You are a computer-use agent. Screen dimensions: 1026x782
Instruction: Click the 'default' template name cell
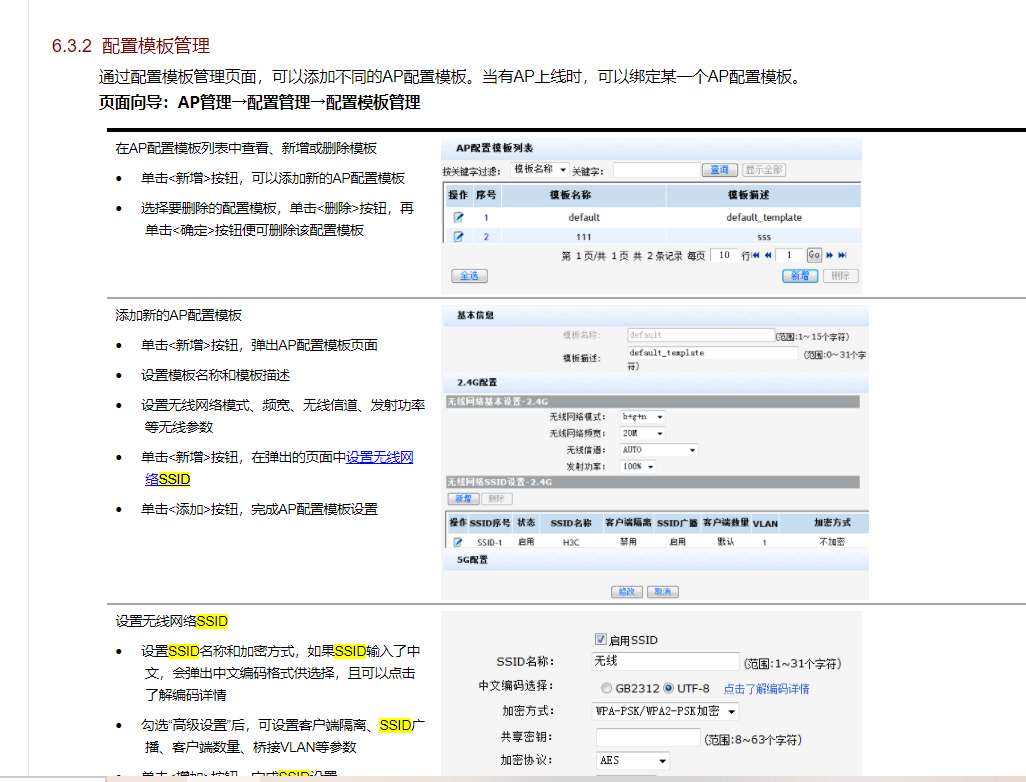click(584, 217)
